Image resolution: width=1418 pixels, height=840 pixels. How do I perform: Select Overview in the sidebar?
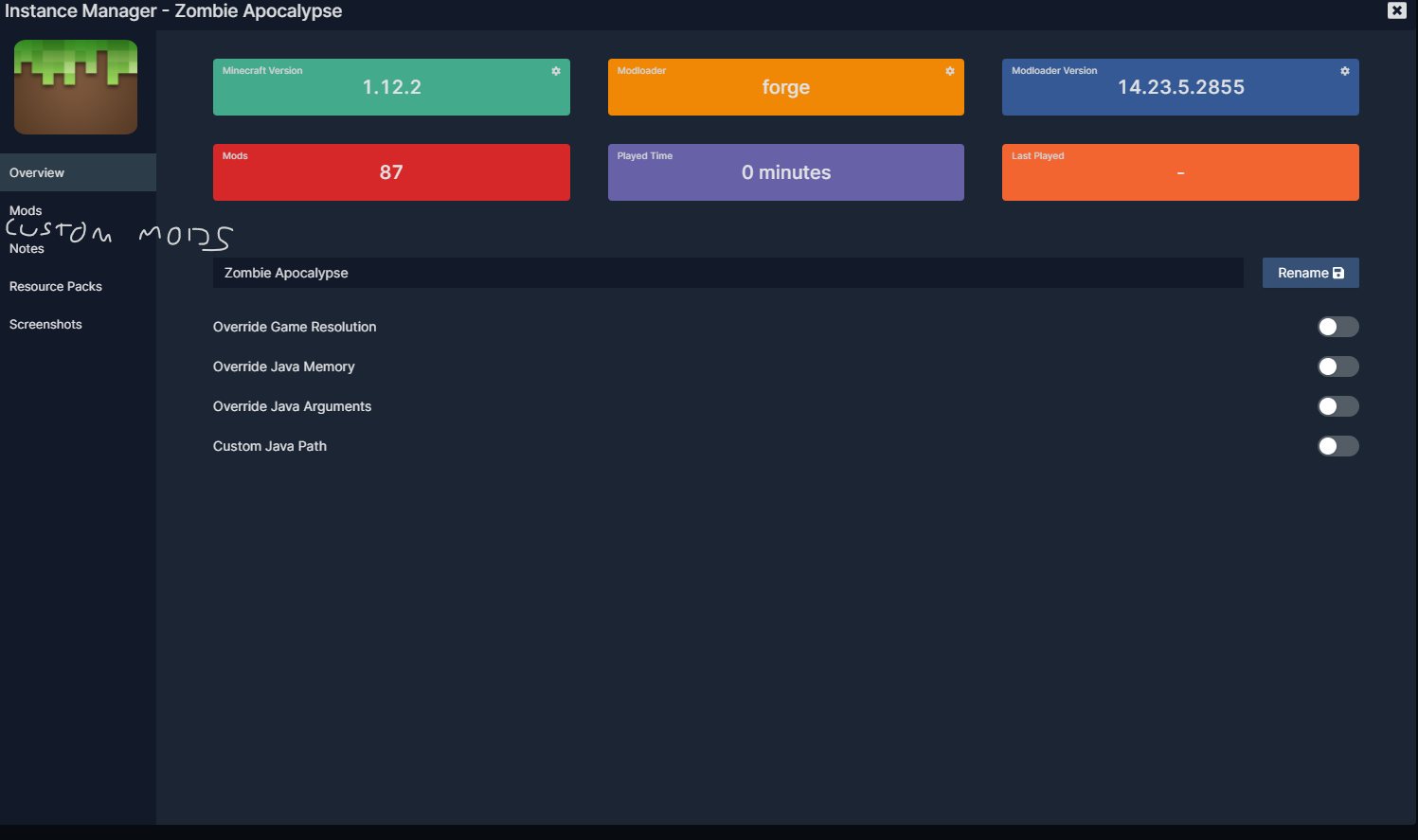click(37, 172)
